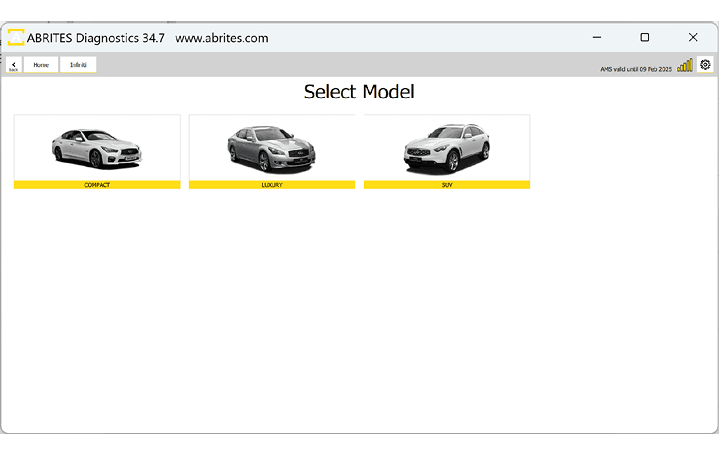Go to the Home breadcrumb
719x455 pixels.
[41, 65]
